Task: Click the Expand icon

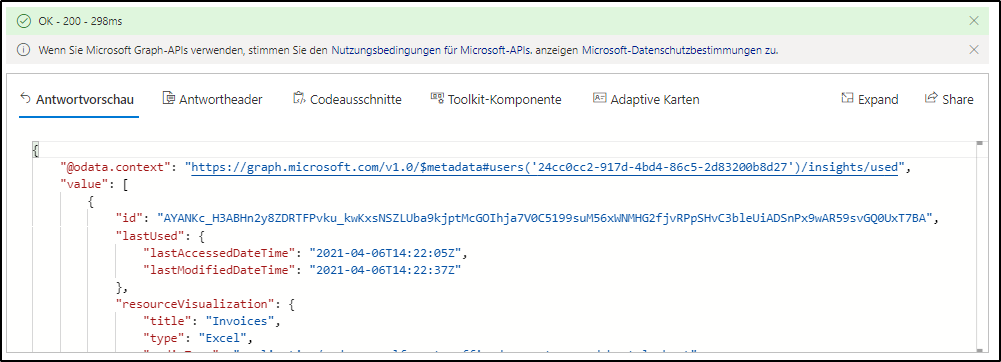Action: point(848,98)
